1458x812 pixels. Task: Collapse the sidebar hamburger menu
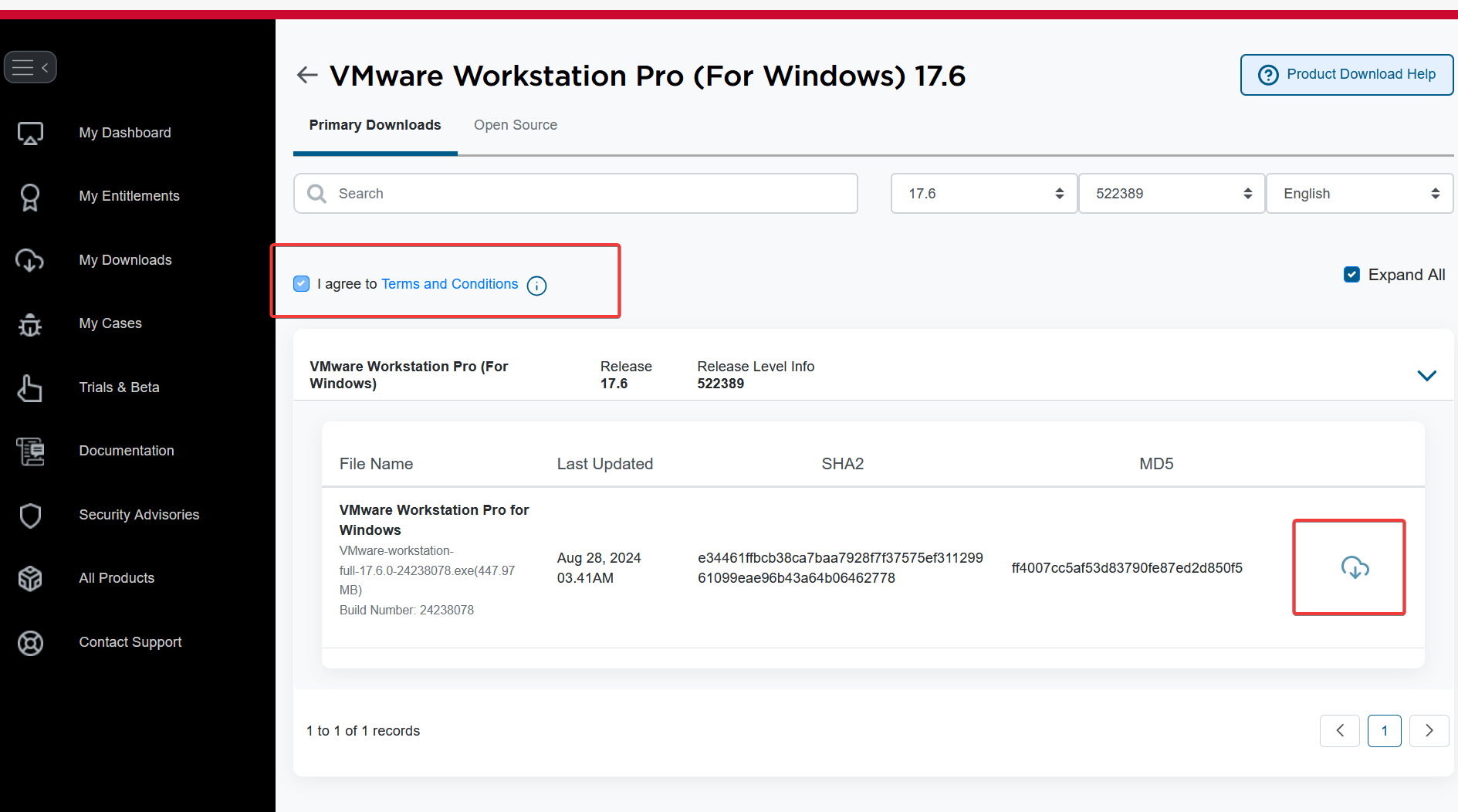click(30, 67)
